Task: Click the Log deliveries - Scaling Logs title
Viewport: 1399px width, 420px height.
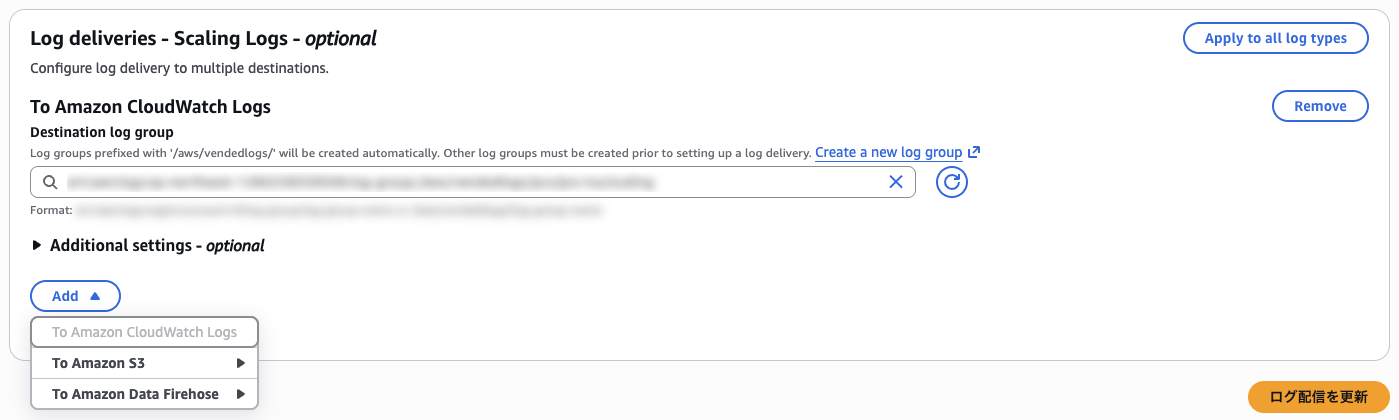Action: point(204,39)
